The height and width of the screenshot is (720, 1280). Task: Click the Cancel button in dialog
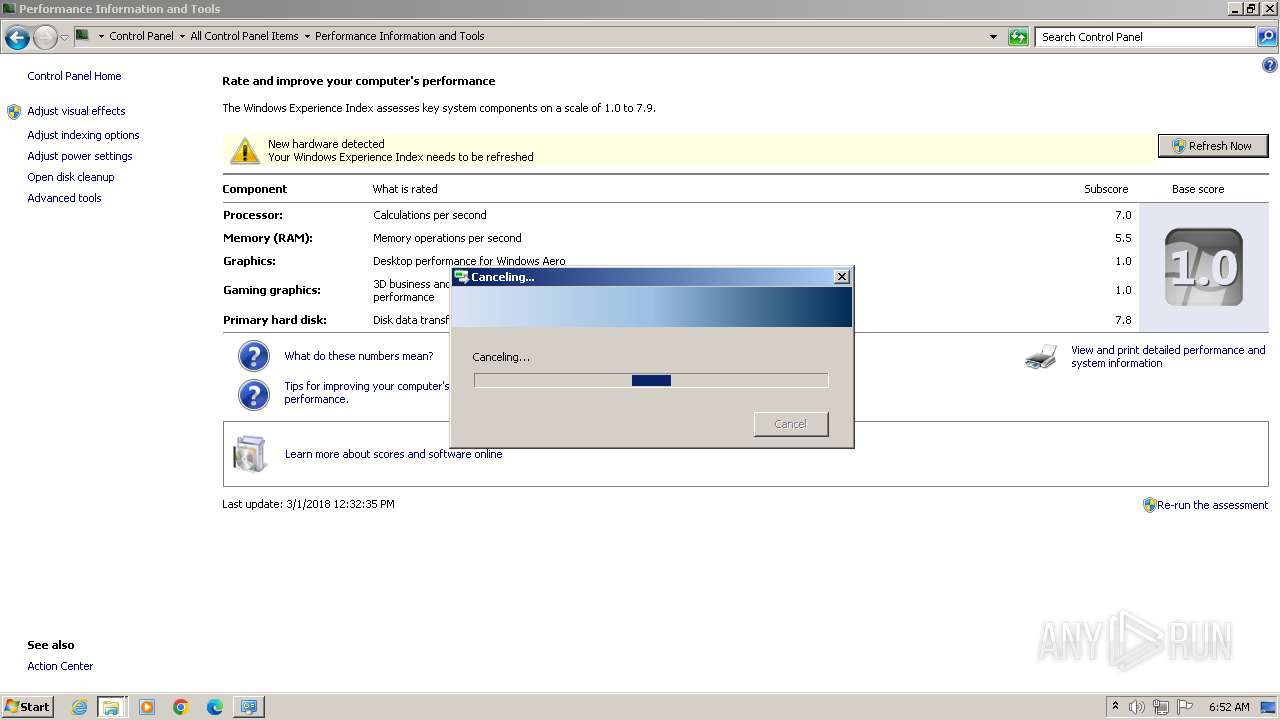791,424
